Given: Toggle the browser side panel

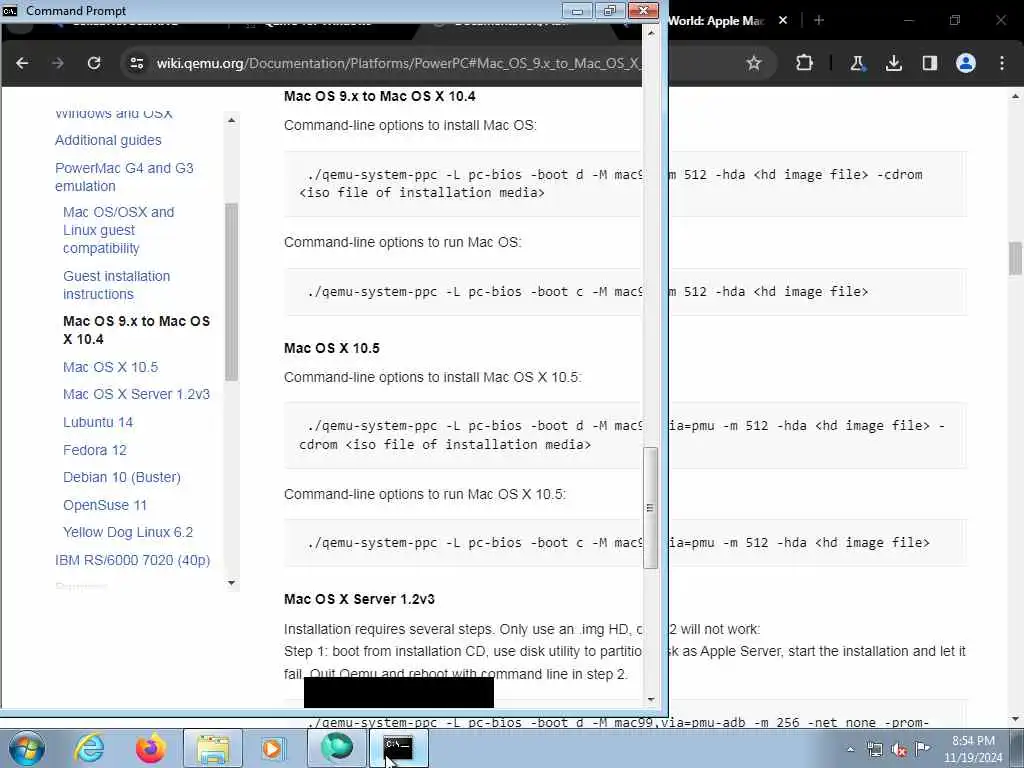Looking at the screenshot, I should pyautogui.click(x=929, y=63).
